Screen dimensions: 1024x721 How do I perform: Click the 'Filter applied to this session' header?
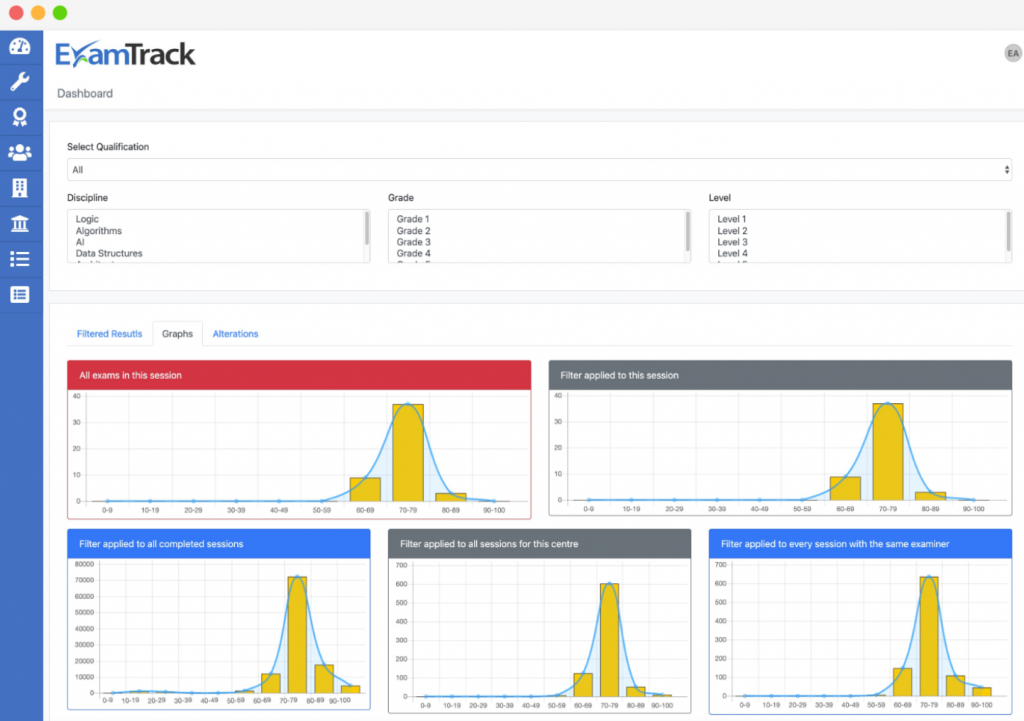pyautogui.click(x=780, y=376)
